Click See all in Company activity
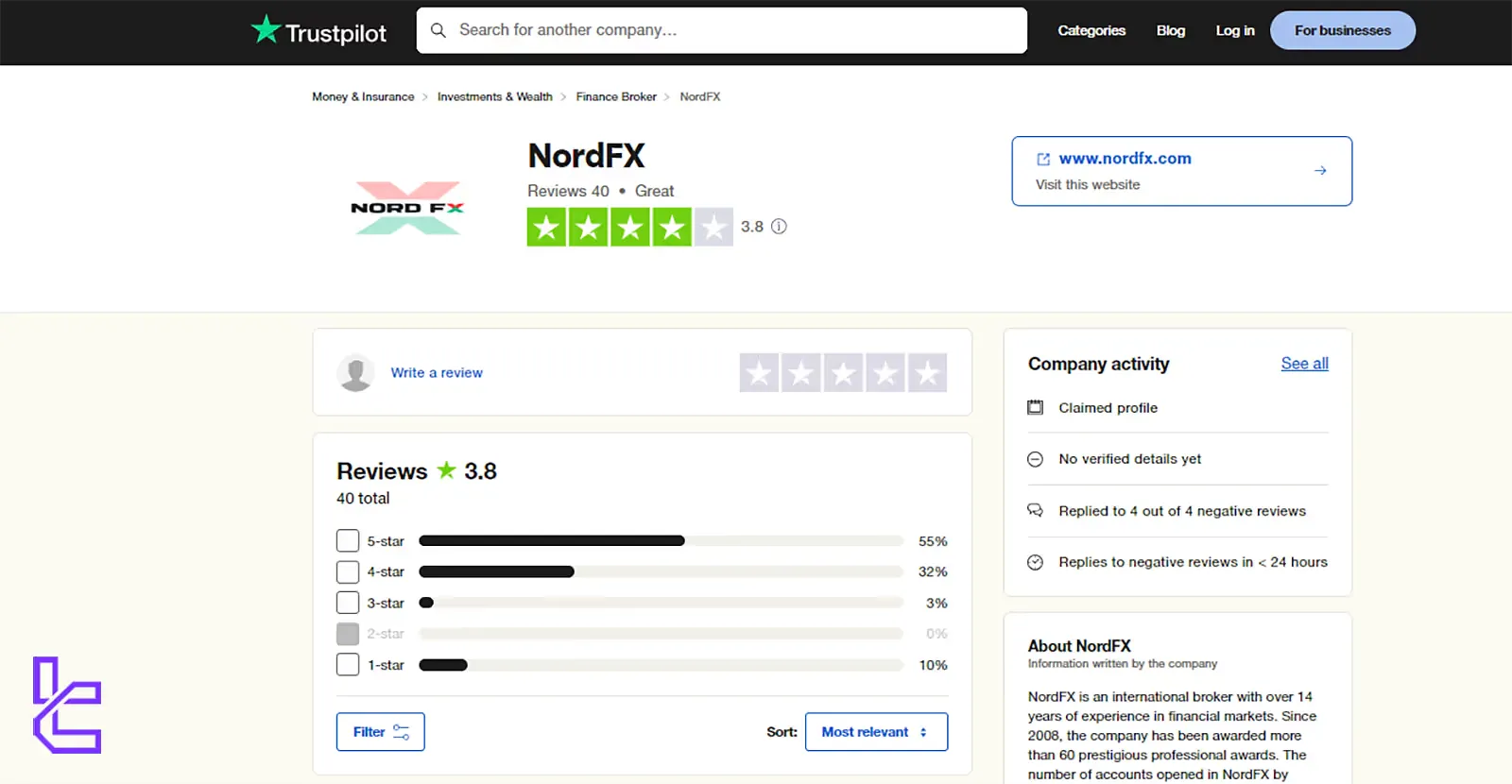 [x=1305, y=364]
